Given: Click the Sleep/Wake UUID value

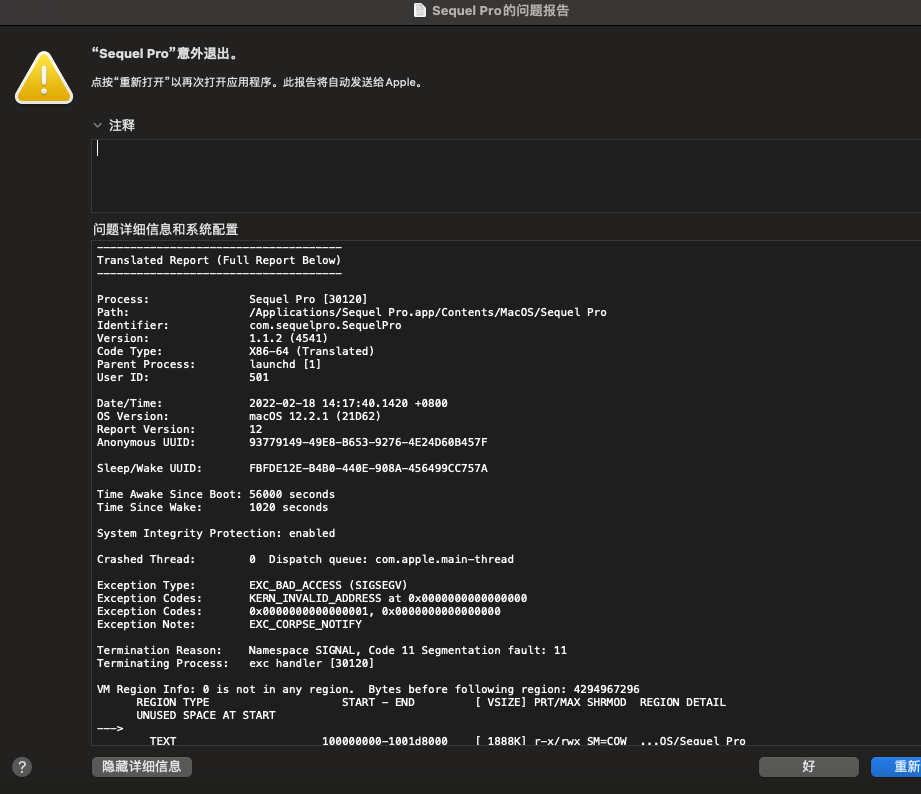Looking at the screenshot, I should click(368, 468).
